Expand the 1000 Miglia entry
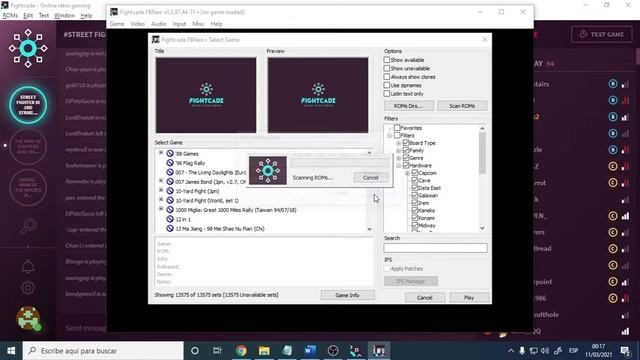Image resolution: width=640 pixels, height=360 pixels. (x=161, y=209)
